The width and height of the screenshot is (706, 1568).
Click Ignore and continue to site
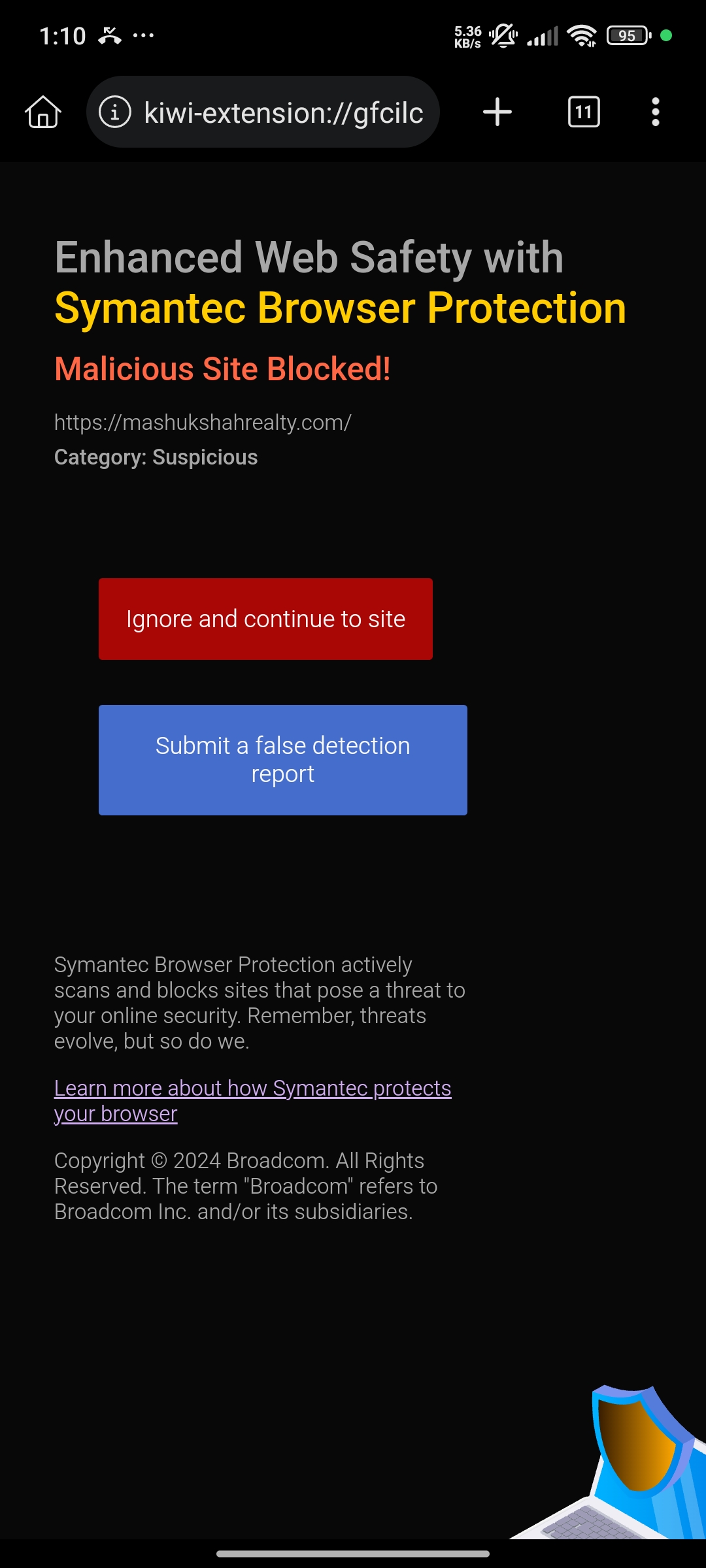[265, 619]
